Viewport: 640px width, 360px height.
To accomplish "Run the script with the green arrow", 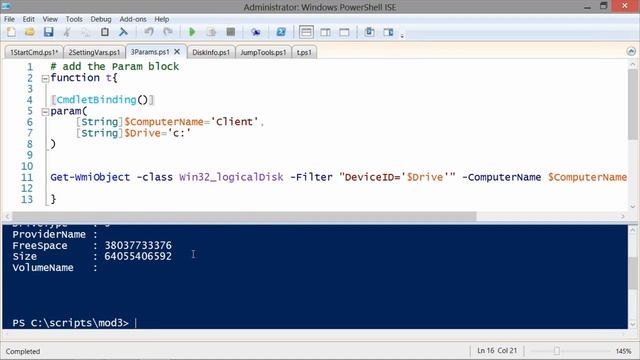I will point(192,32).
